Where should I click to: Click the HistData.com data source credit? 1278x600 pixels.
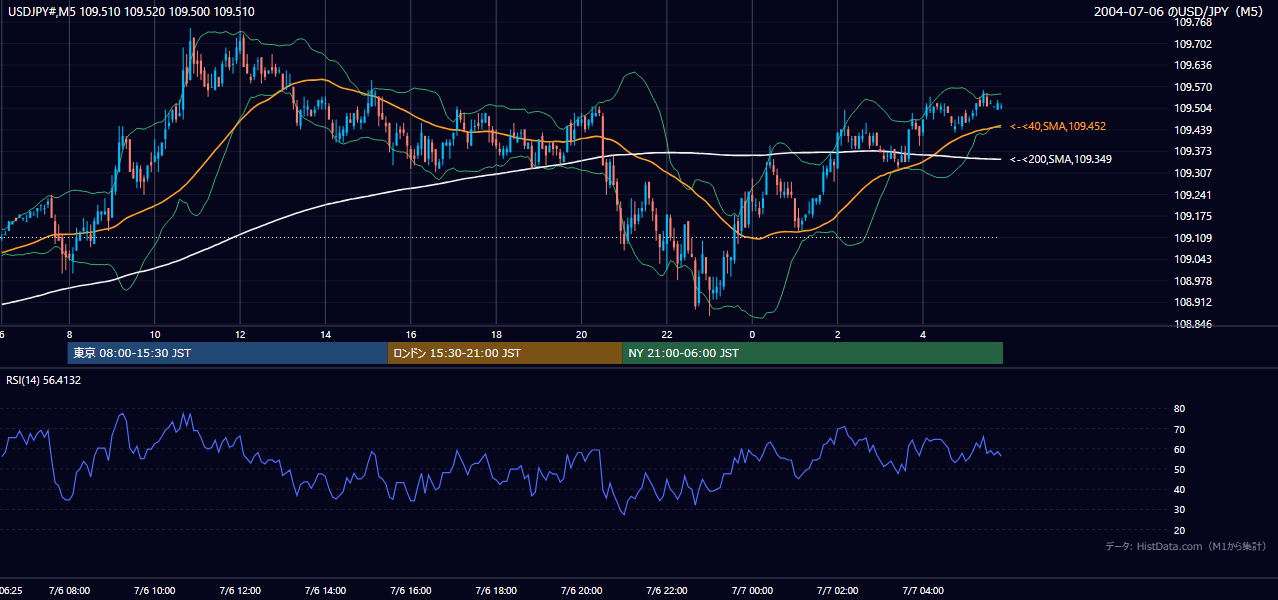(1186, 546)
